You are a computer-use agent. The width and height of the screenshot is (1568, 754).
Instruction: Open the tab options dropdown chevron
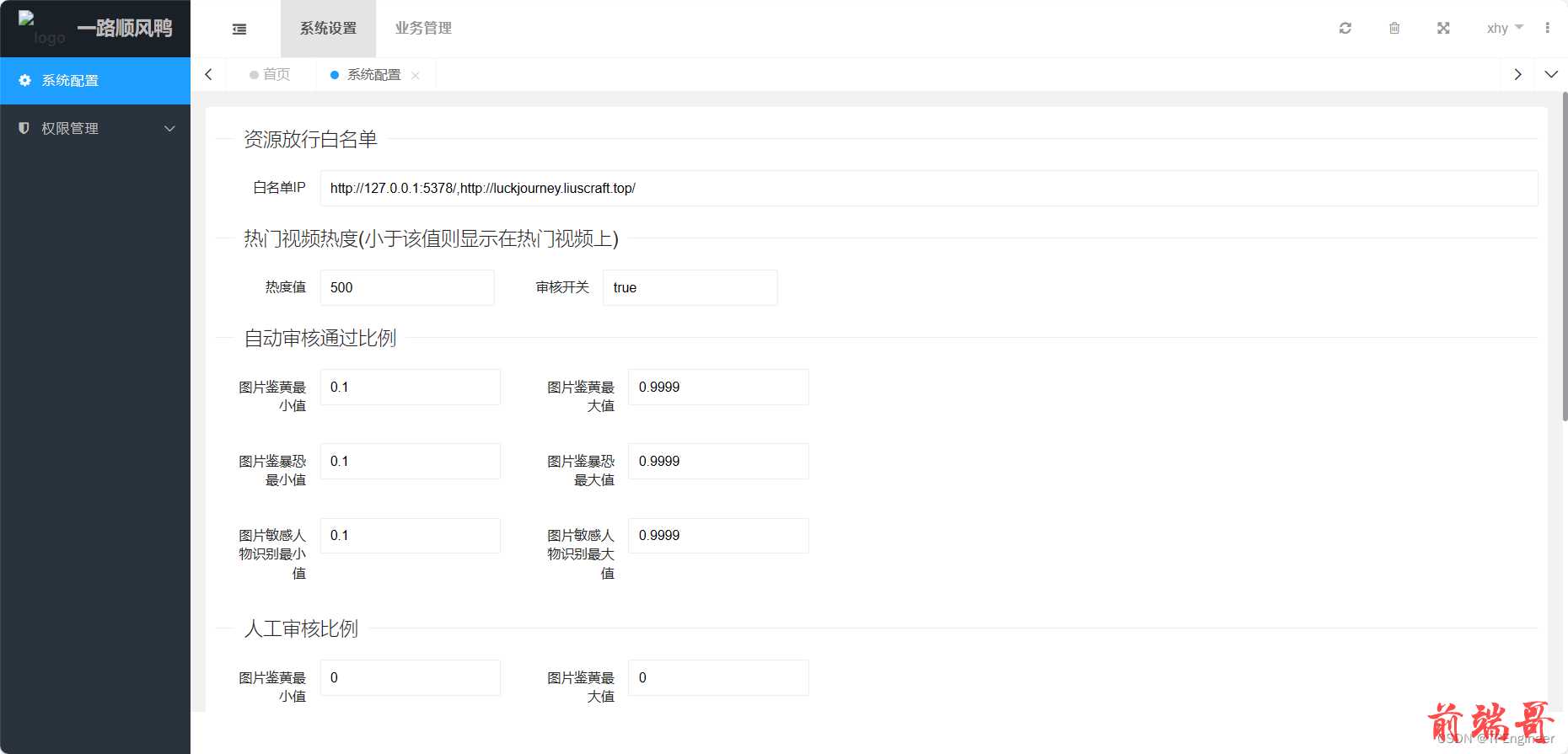click(x=1551, y=74)
